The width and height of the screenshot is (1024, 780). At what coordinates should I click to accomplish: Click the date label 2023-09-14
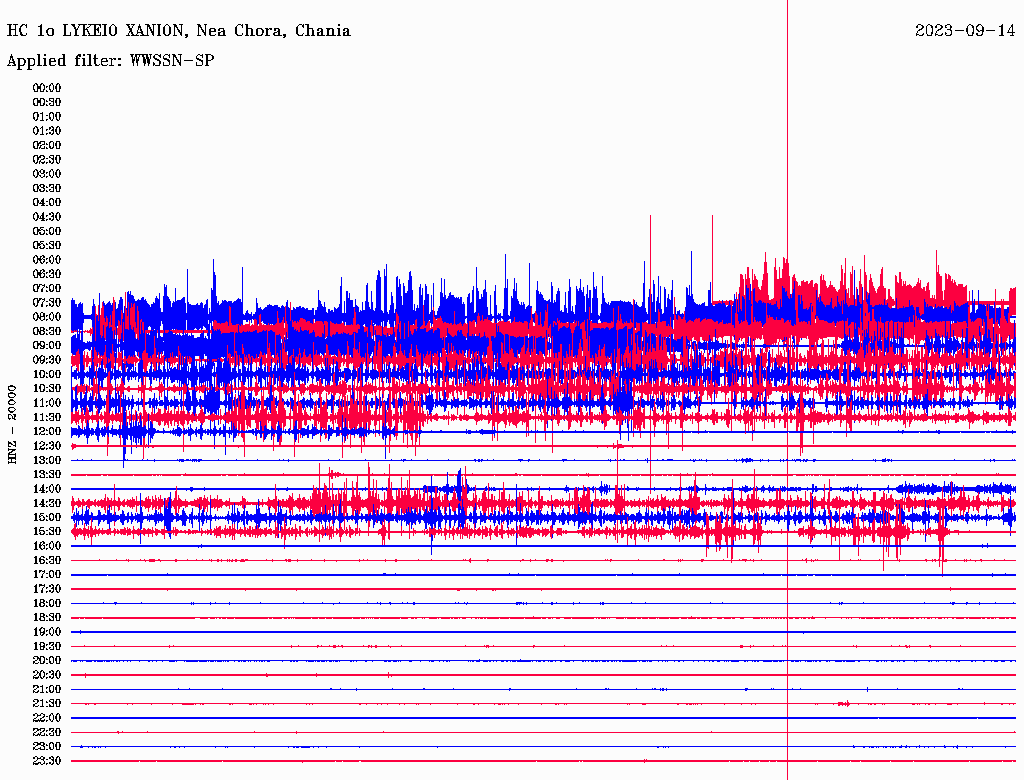(x=964, y=31)
